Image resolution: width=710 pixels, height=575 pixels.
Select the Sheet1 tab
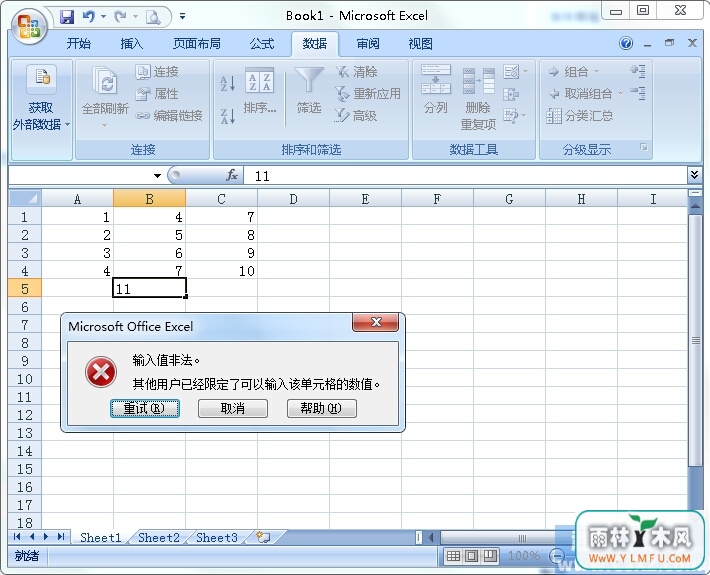click(101, 537)
